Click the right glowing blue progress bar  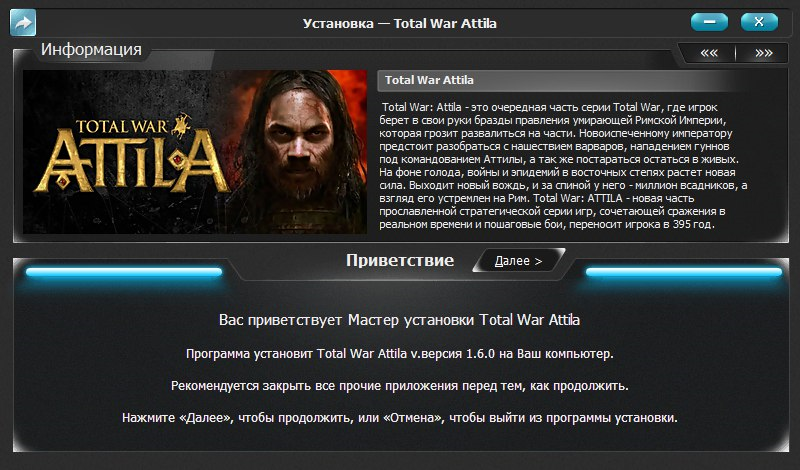pos(684,272)
